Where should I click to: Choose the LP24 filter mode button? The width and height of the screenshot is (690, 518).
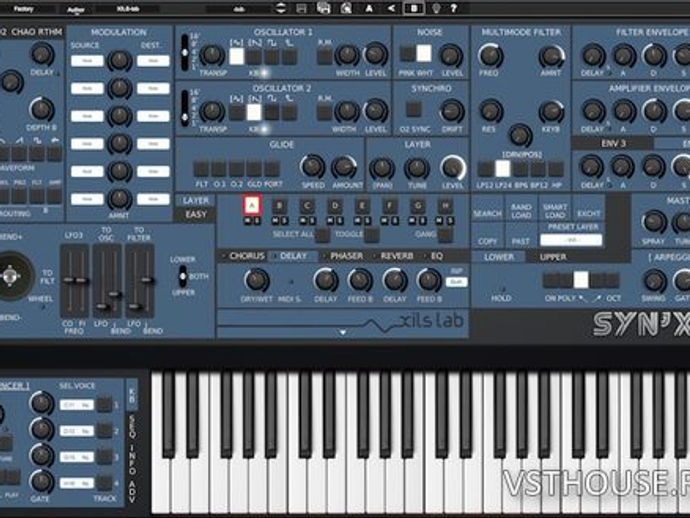tap(503, 169)
